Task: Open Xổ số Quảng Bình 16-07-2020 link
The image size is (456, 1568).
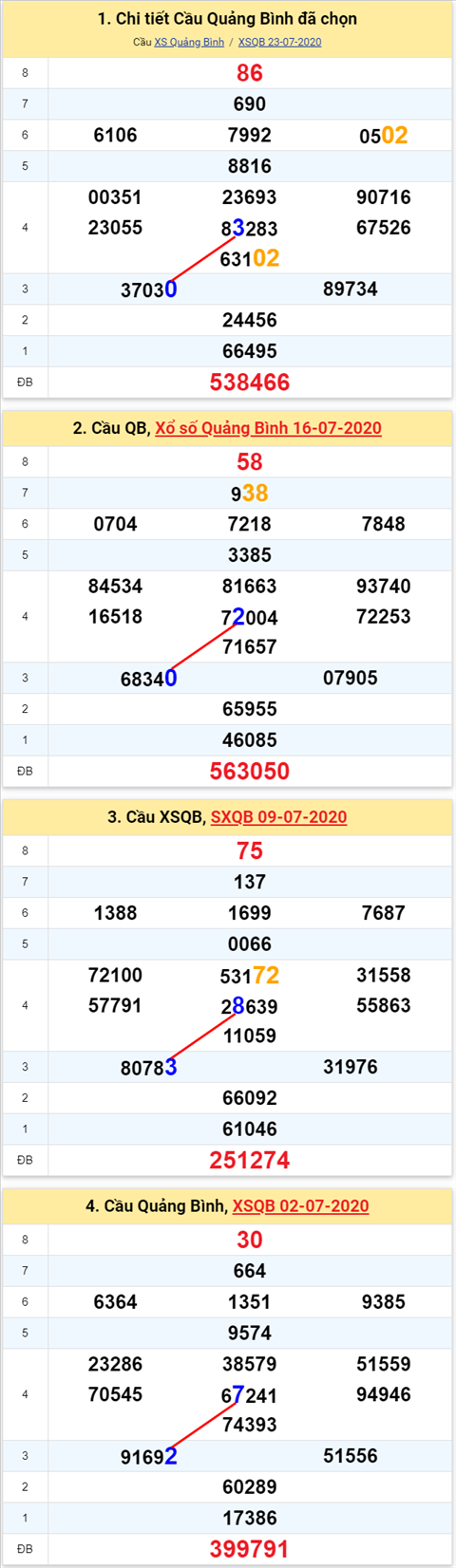Action: tap(268, 428)
